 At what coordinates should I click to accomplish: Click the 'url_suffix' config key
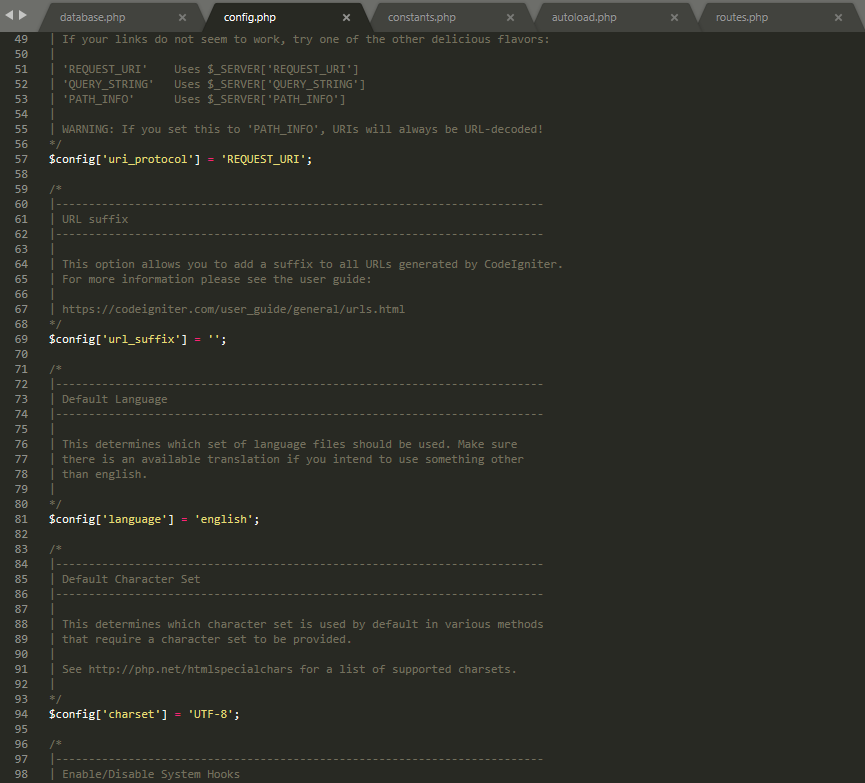141,339
